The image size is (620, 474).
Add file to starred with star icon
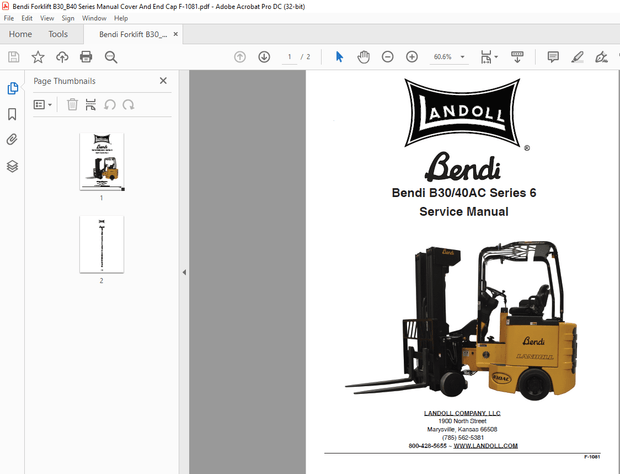tap(38, 57)
